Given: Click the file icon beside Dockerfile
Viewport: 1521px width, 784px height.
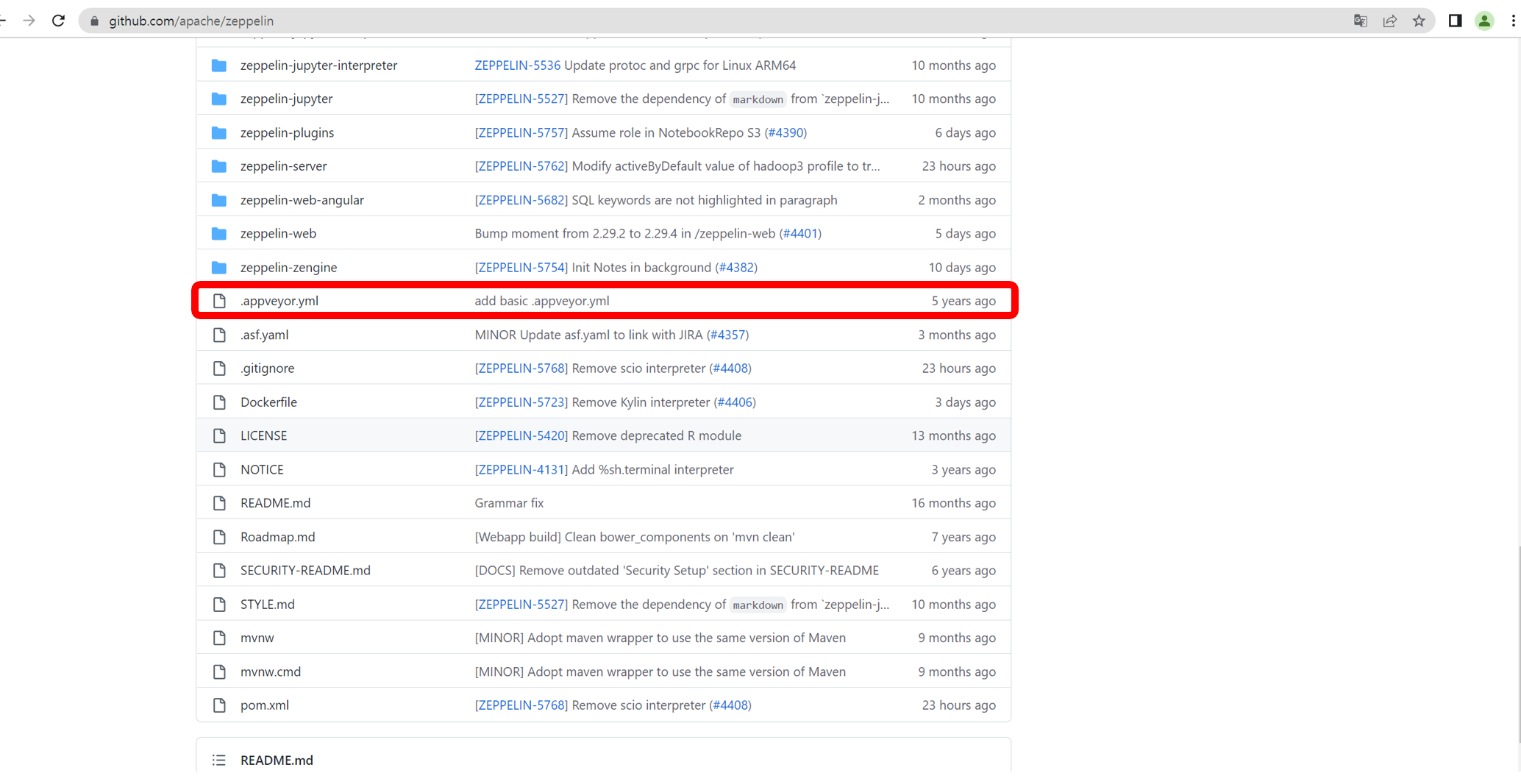Looking at the screenshot, I should pyautogui.click(x=219, y=402).
